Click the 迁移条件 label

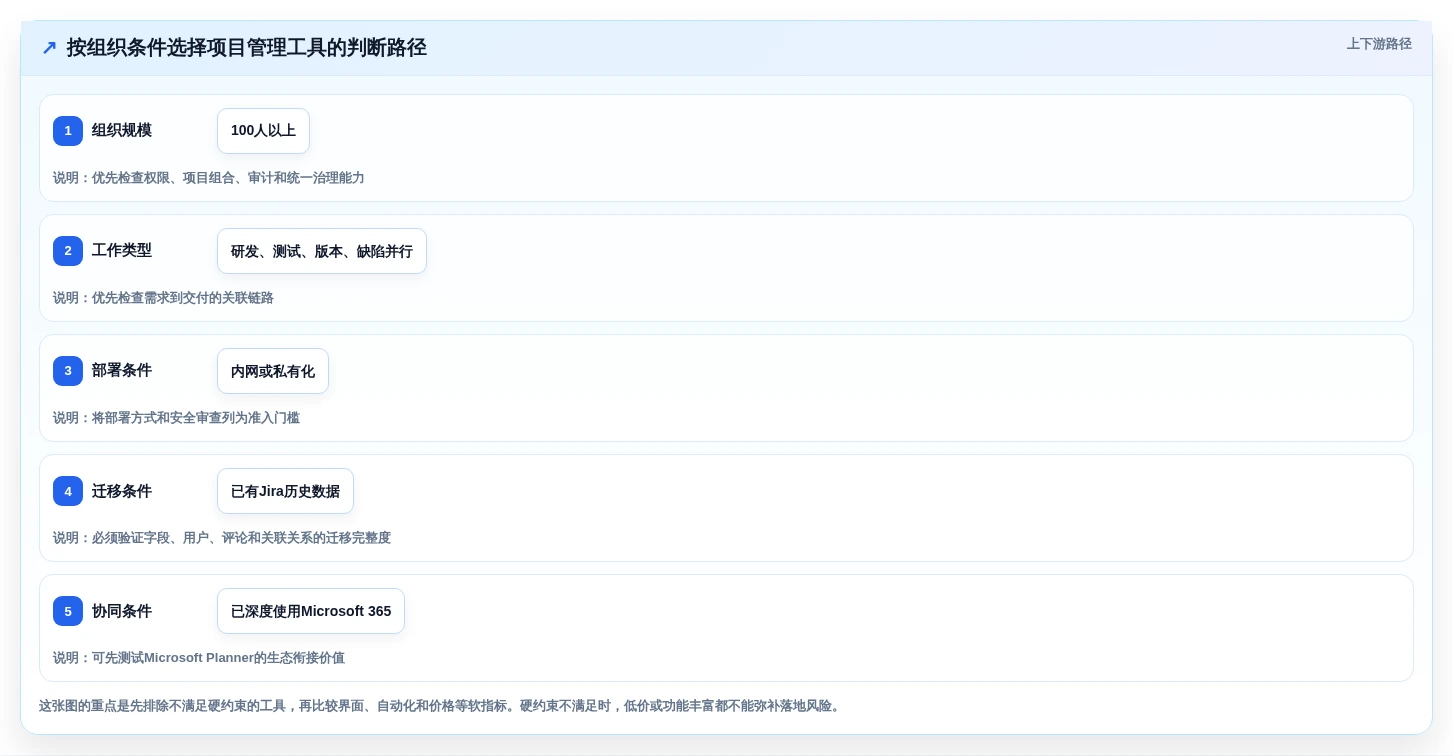122,491
